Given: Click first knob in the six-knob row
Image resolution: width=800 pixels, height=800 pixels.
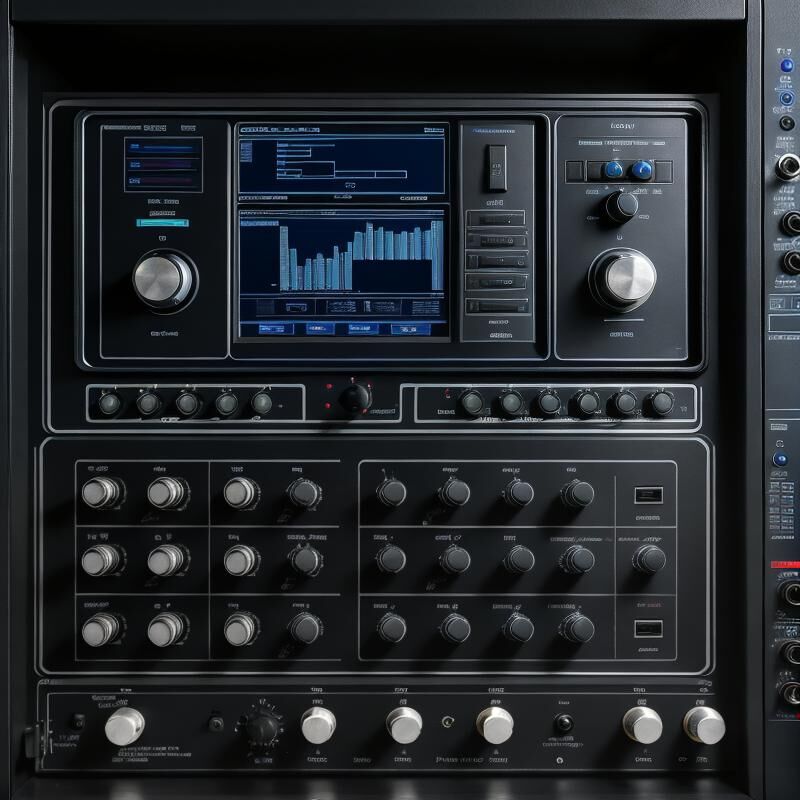Looking at the screenshot, I should point(472,403).
